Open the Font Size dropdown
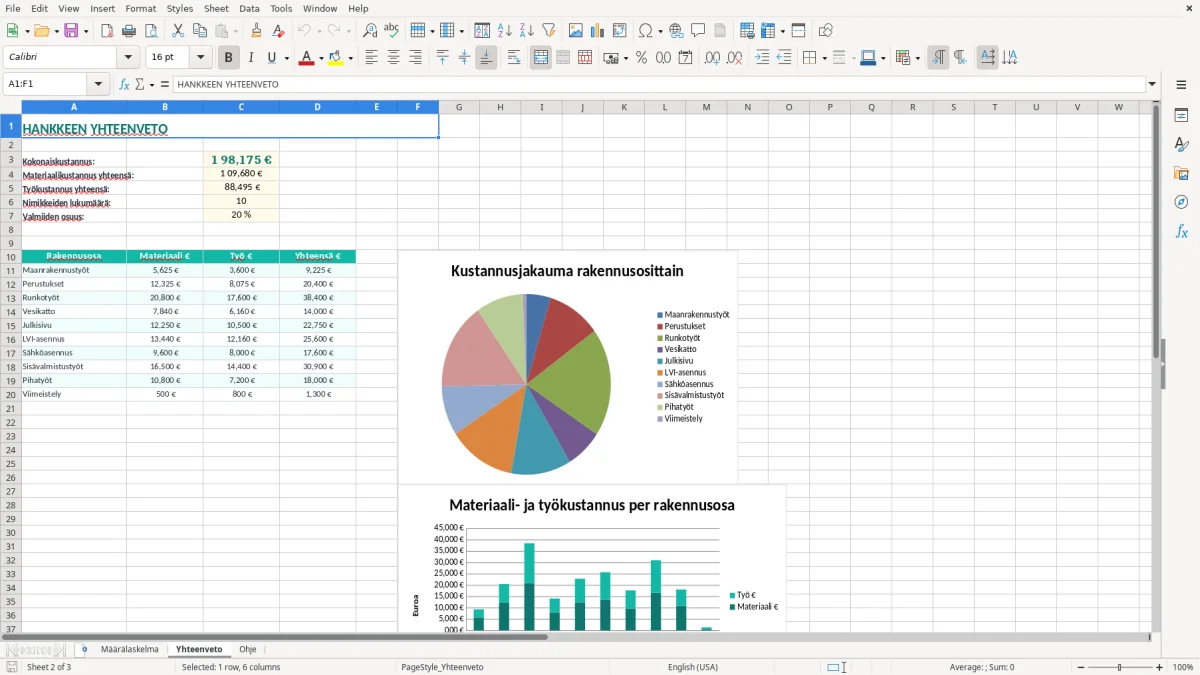 click(200, 58)
